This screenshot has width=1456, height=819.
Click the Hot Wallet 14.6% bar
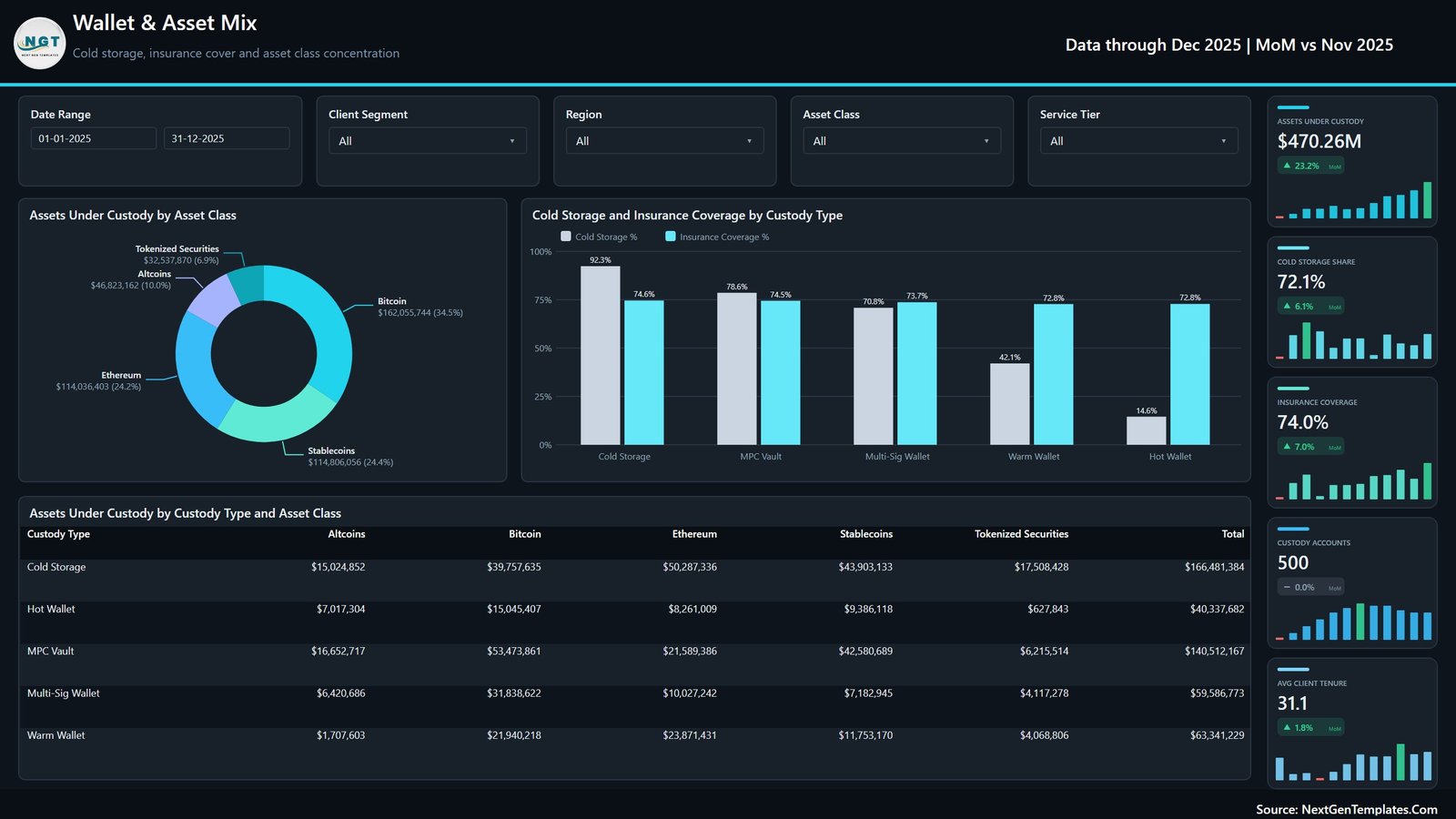pos(1147,430)
